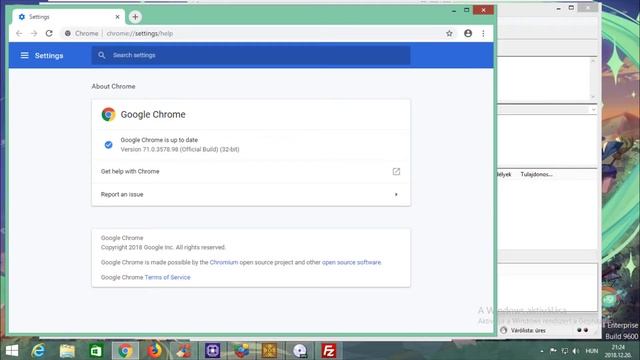
Task: Click the address bar URL chrome://settings/help
Action: pos(140,33)
